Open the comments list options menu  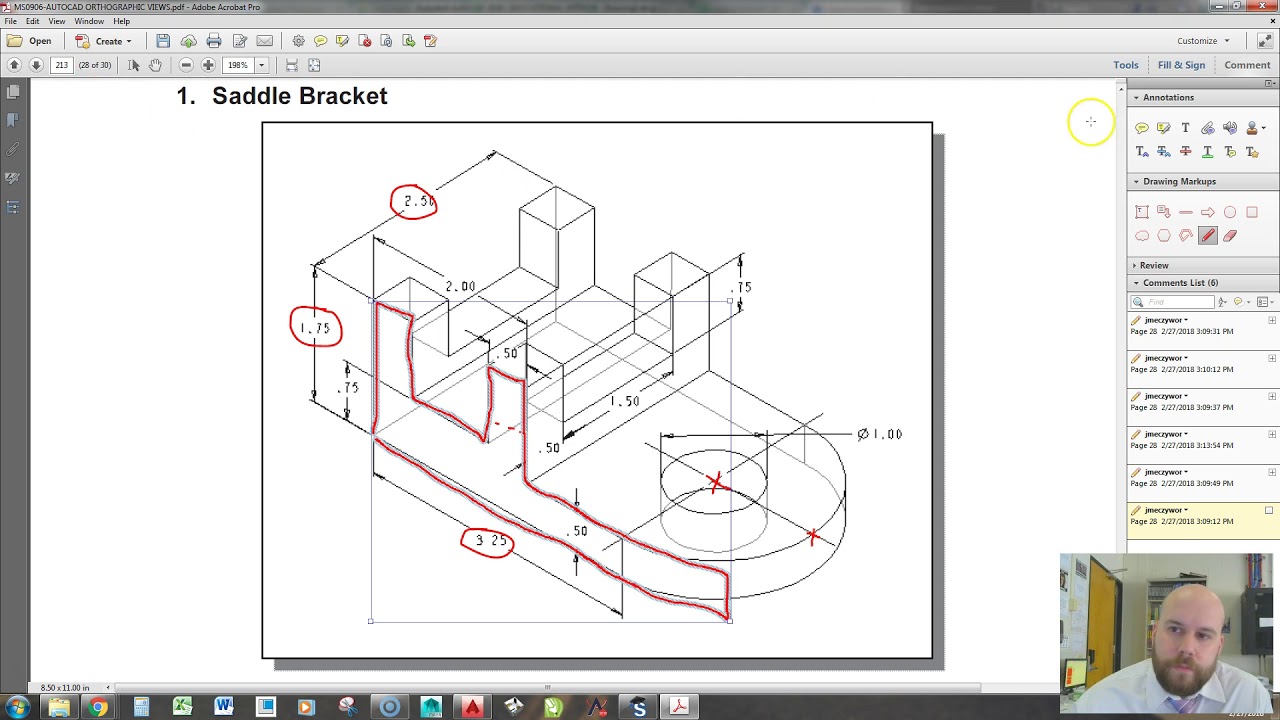coord(1264,302)
